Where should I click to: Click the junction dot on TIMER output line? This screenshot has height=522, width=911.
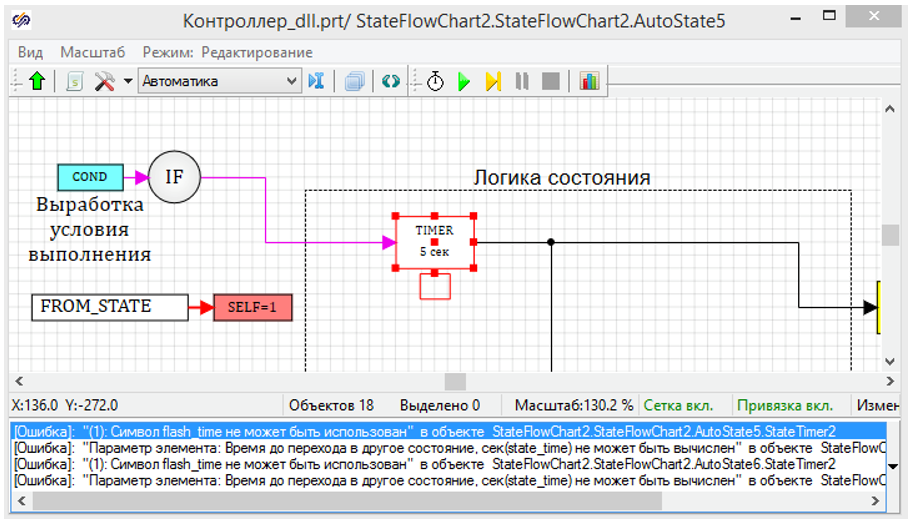(551, 242)
